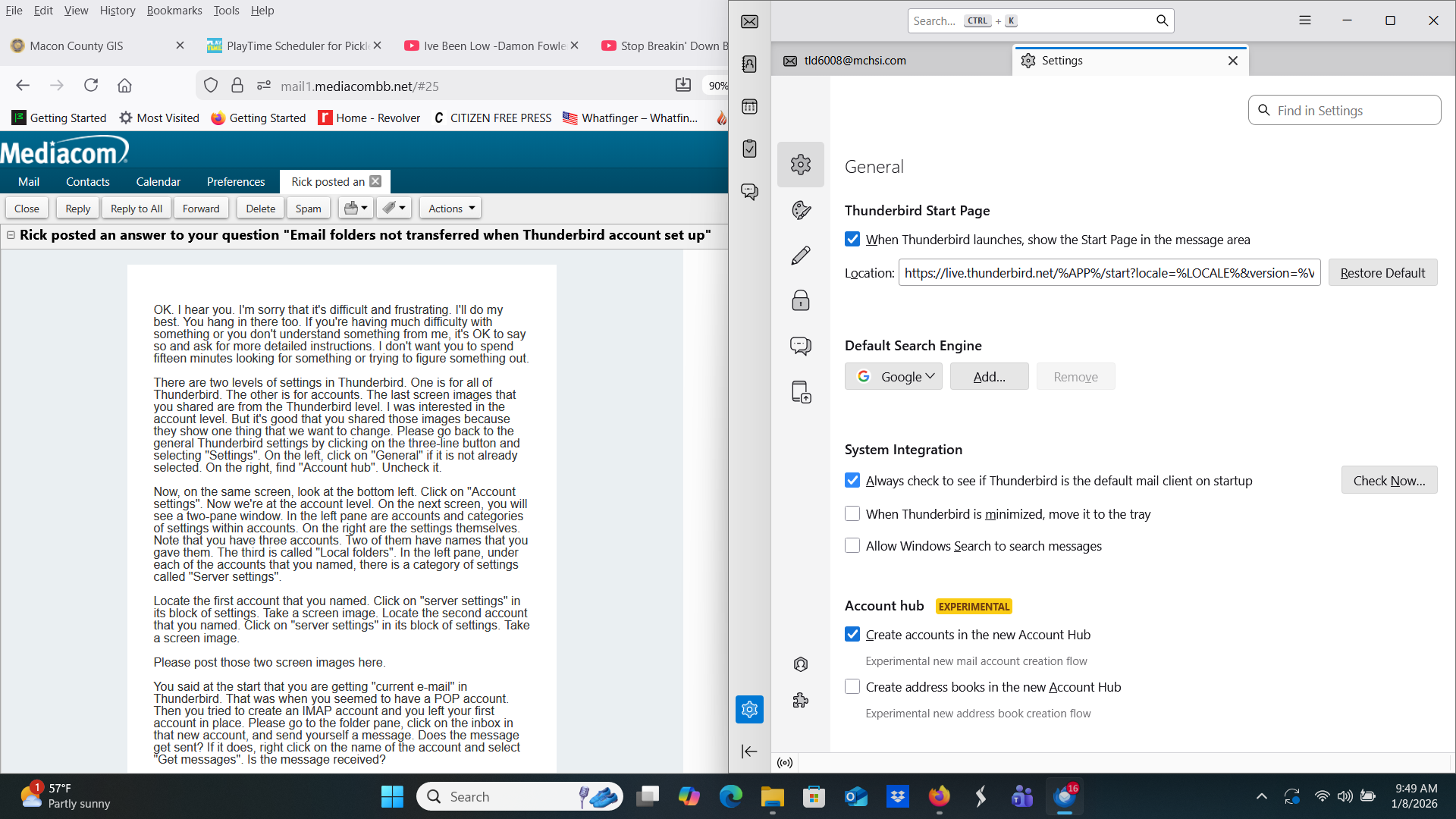Enable Allow Windows Search to search messages
Viewport: 1456px width, 819px height.
tap(852, 546)
